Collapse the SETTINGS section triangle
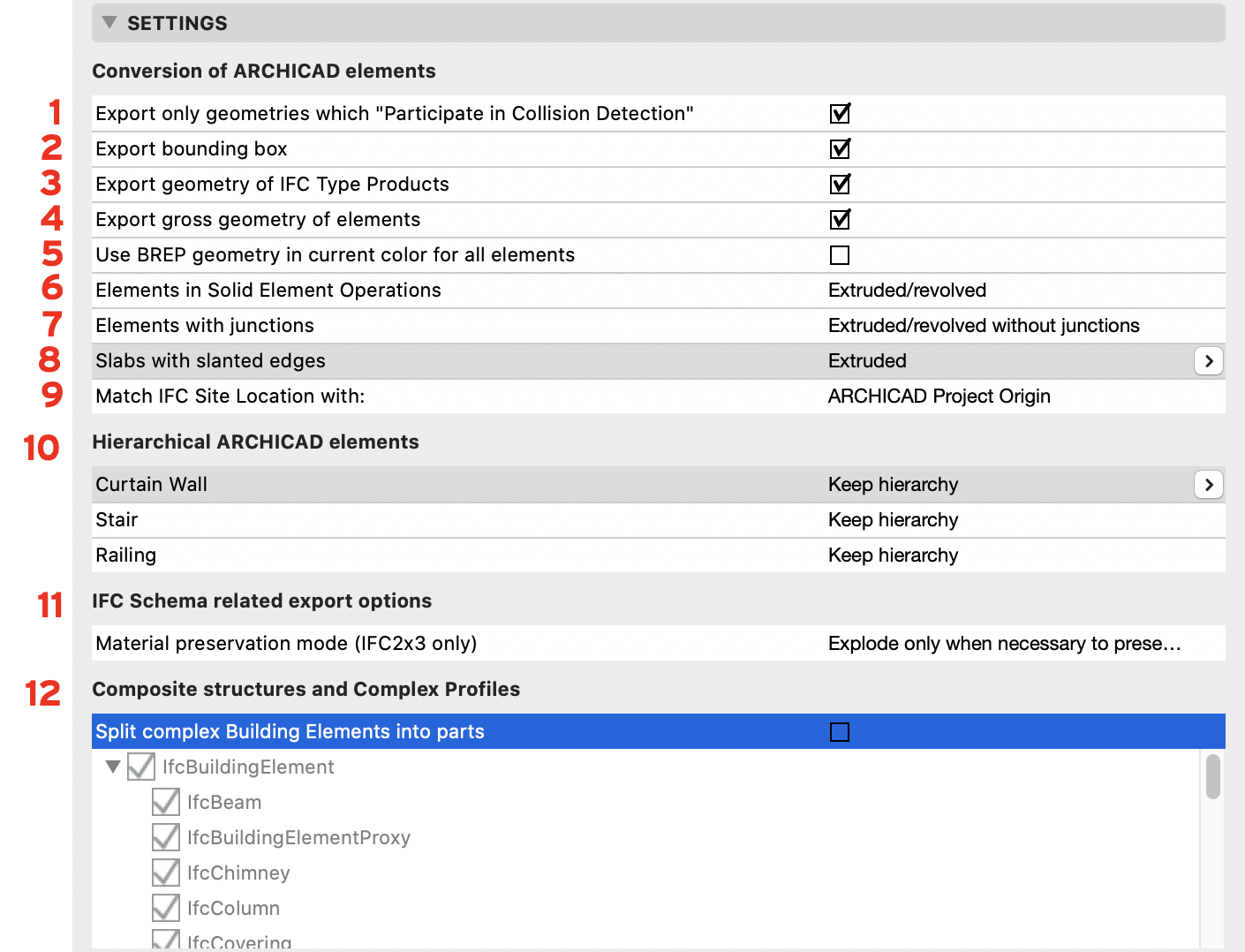This screenshot has width=1245, height=952. [x=109, y=23]
